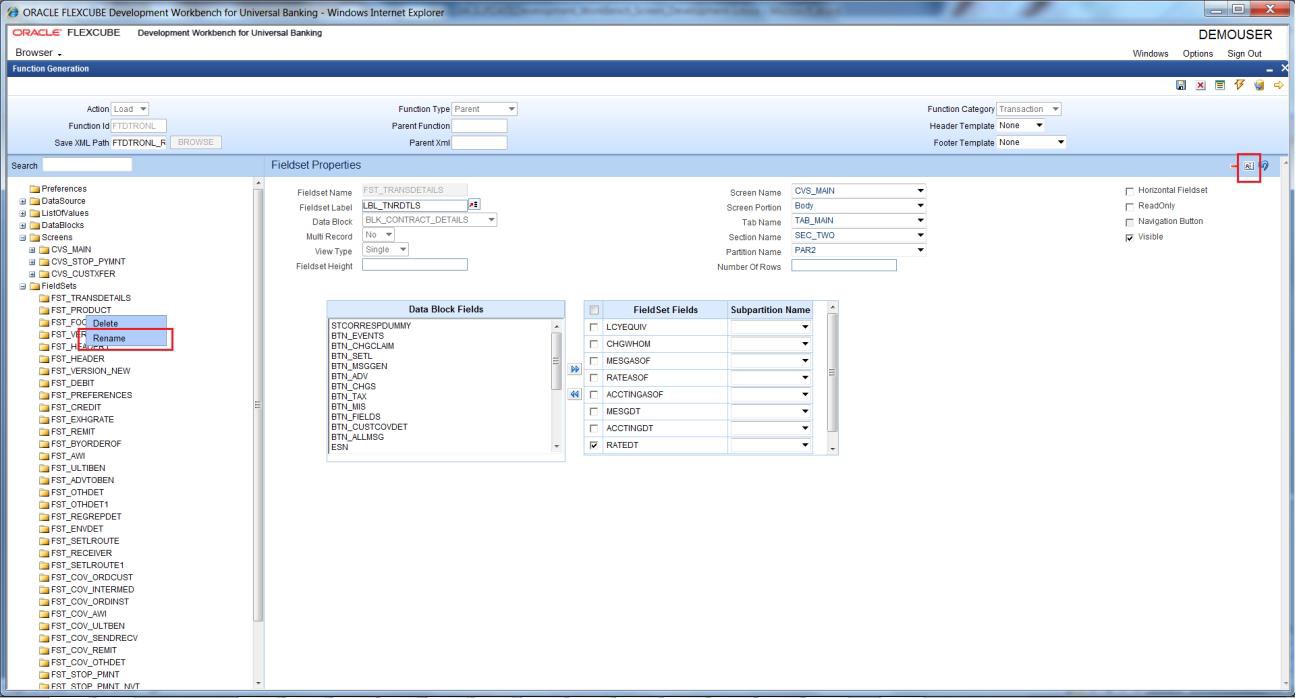Expand the ListOfValues tree node
The width and height of the screenshot is (1296, 699).
(22, 212)
